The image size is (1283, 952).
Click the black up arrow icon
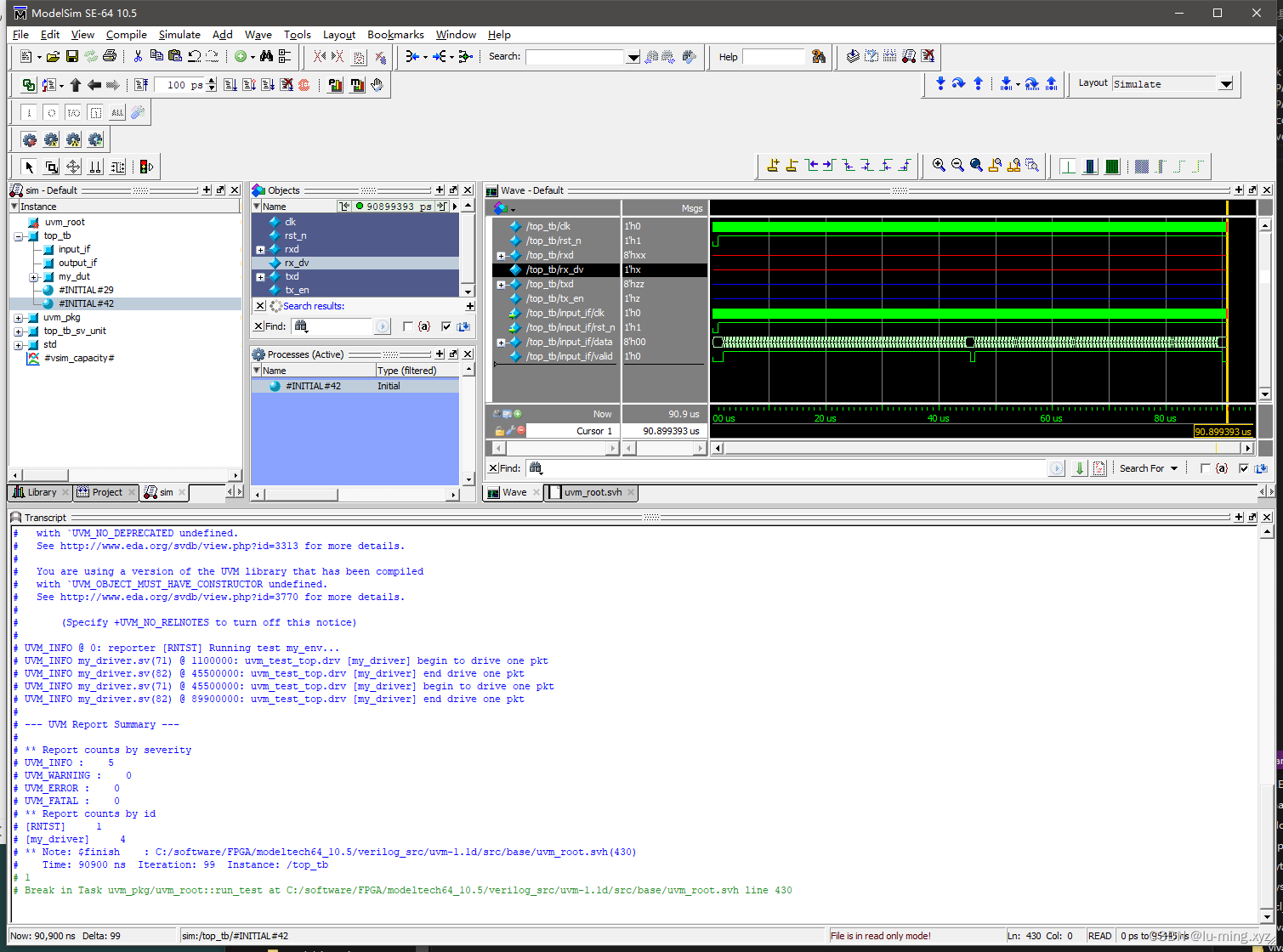coord(76,85)
